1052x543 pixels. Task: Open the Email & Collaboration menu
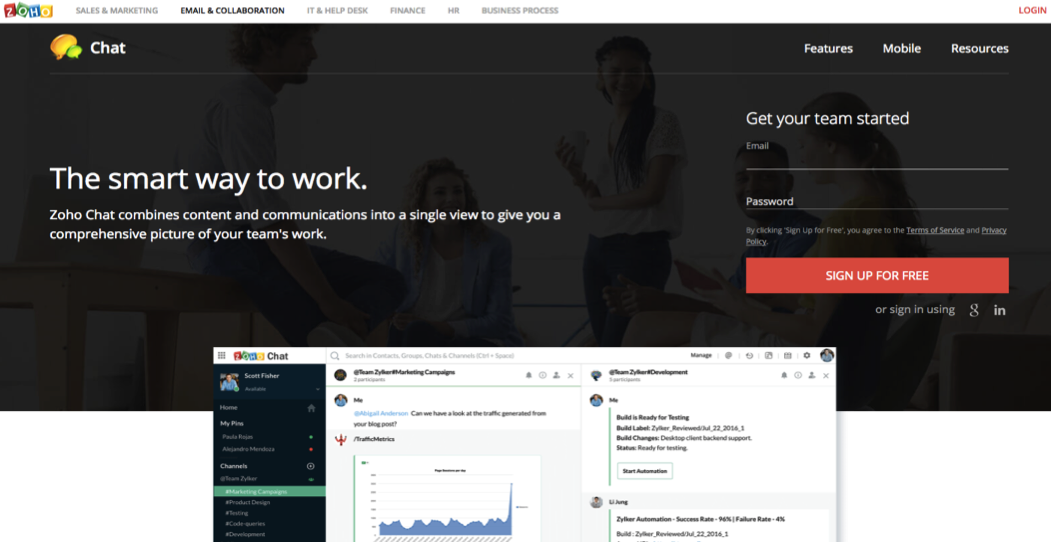232,11
